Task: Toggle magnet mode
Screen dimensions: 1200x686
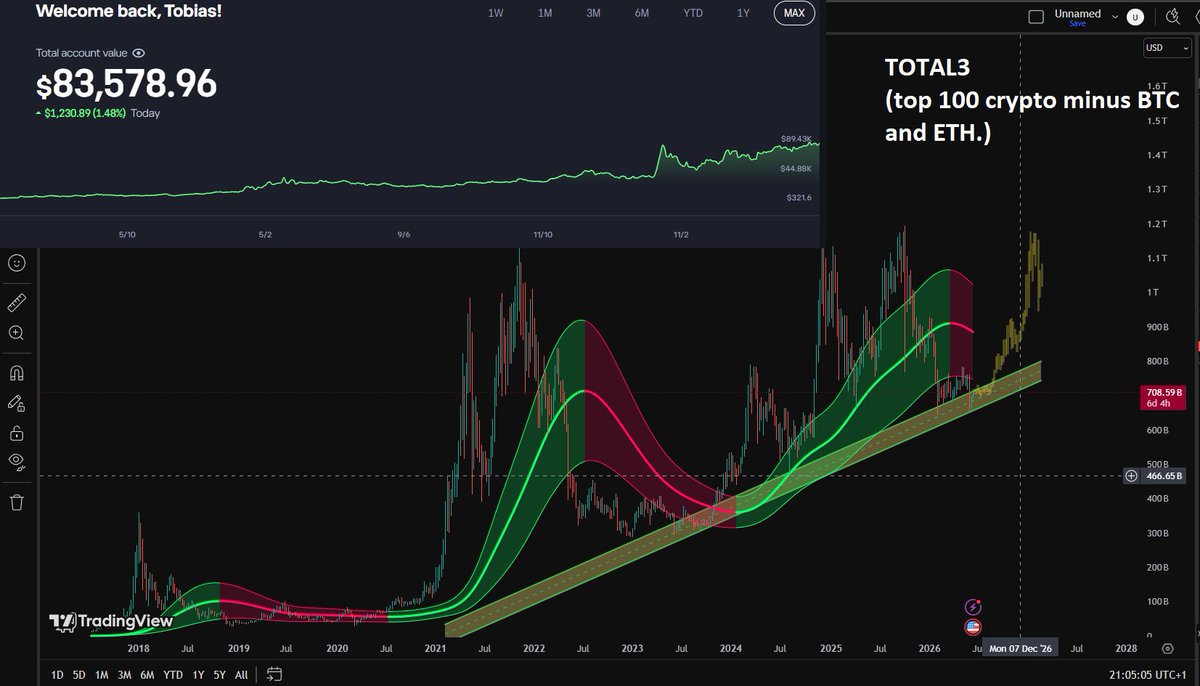Action: (x=16, y=373)
